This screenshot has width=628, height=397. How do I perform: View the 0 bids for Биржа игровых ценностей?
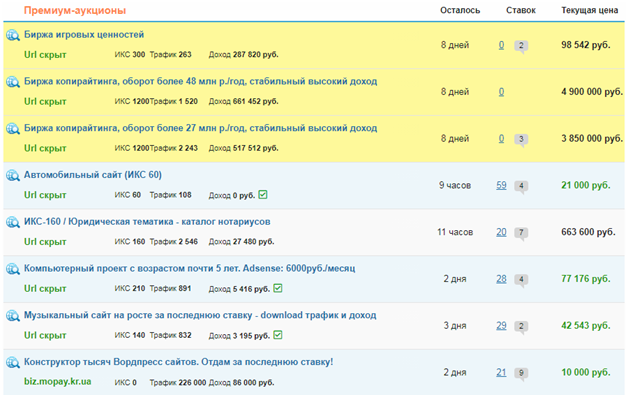click(501, 45)
